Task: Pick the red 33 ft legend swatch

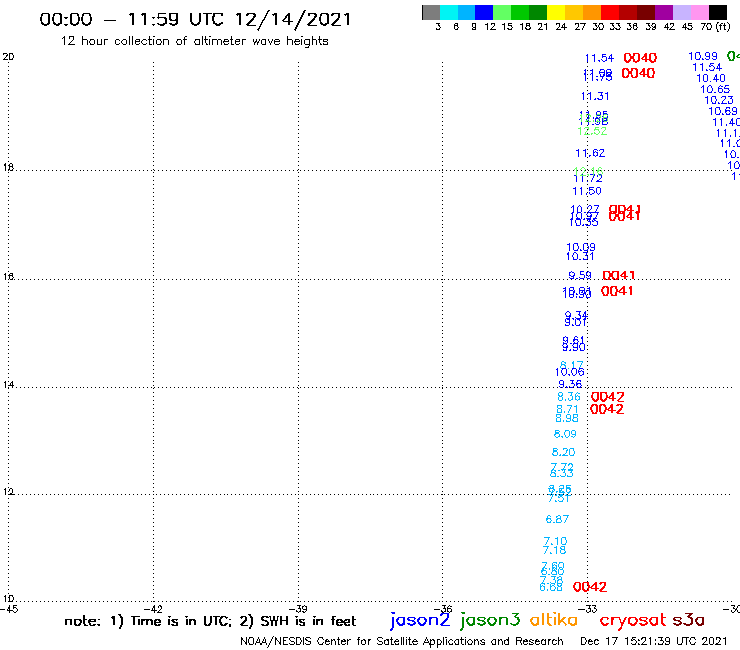Action: 610,12
